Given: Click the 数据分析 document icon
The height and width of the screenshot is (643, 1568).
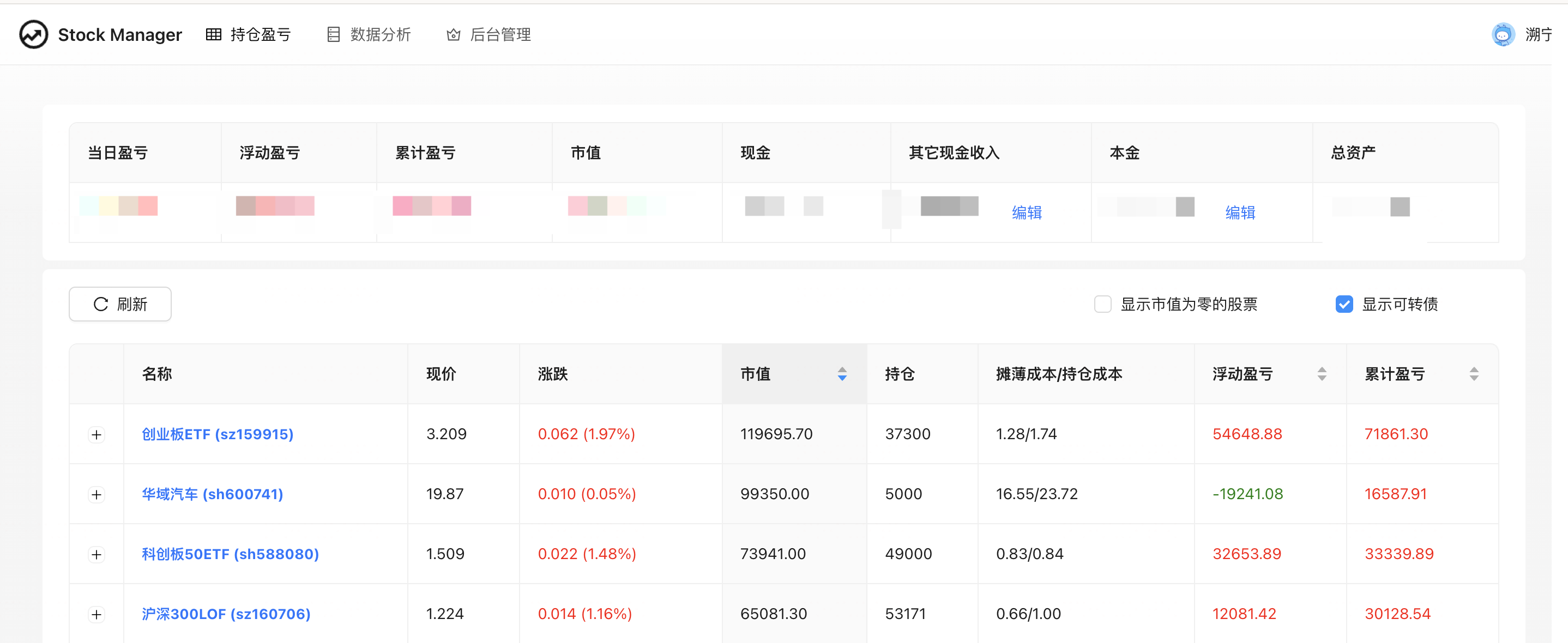Looking at the screenshot, I should [333, 35].
